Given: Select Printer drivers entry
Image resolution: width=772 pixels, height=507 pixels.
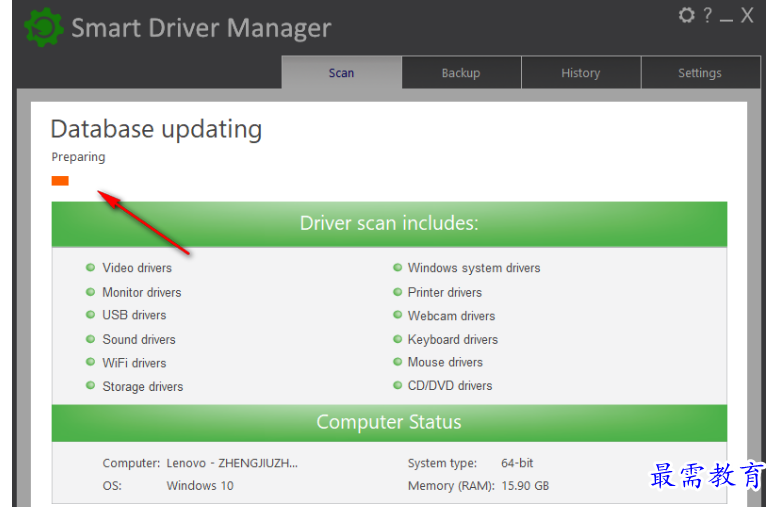Looking at the screenshot, I should click(x=445, y=292).
